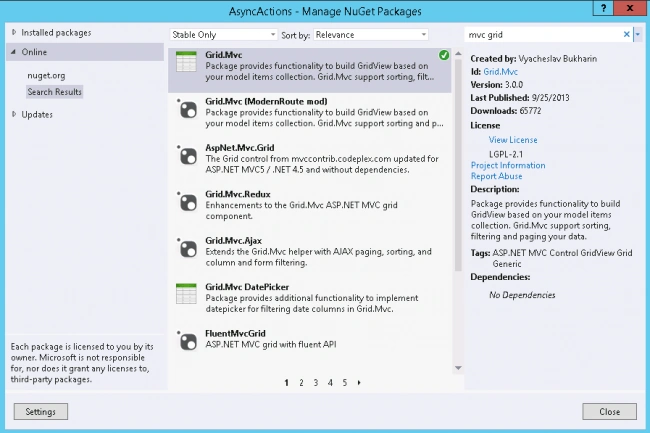The width and height of the screenshot is (650, 433).
Task: Click the Last Published 9/25/2013 text
Action: pyautogui.click(x=520, y=98)
